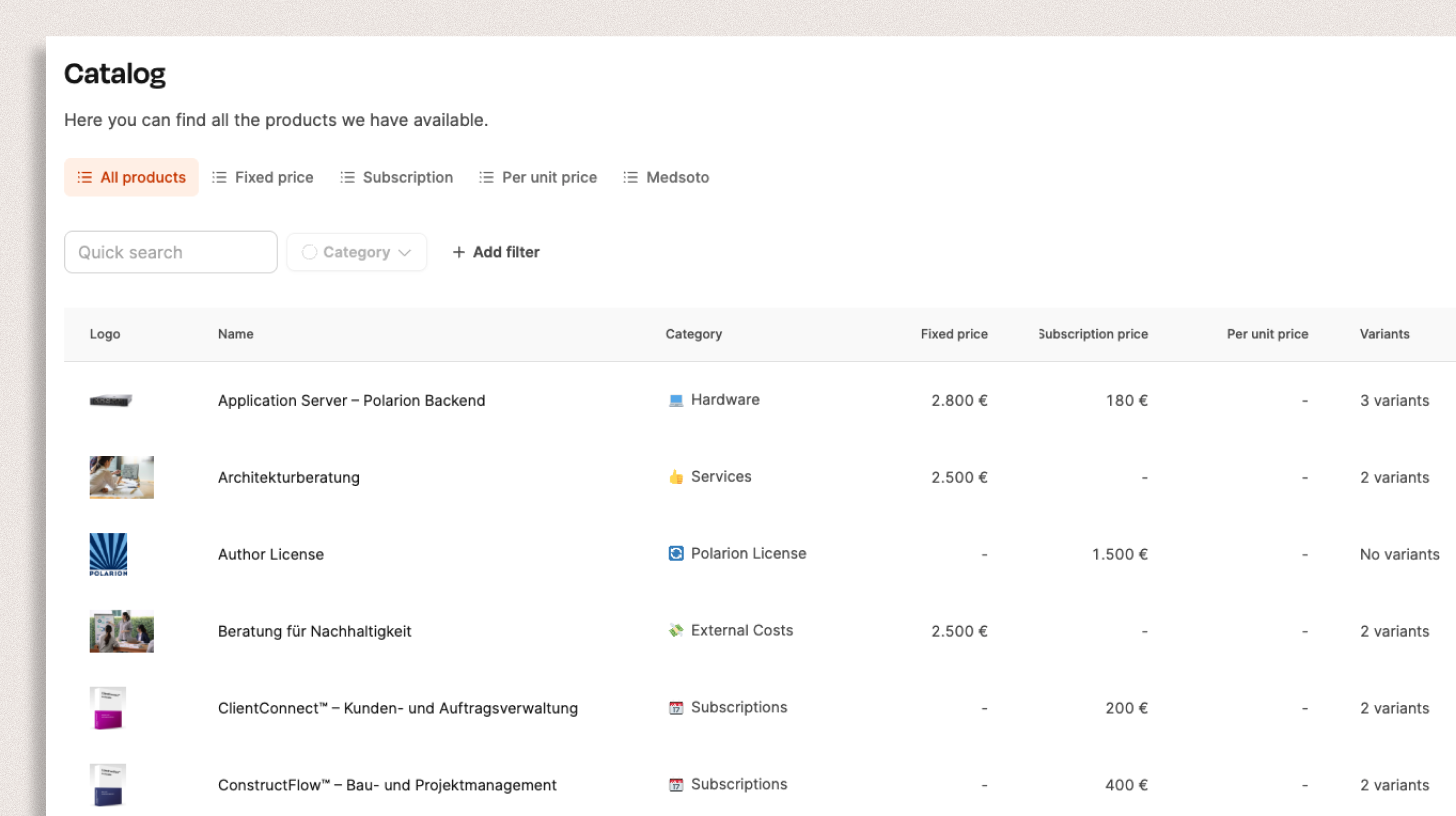Click the ConstructFlow Subscriptions calendar icon
The image size is (1456, 816).
point(676,784)
